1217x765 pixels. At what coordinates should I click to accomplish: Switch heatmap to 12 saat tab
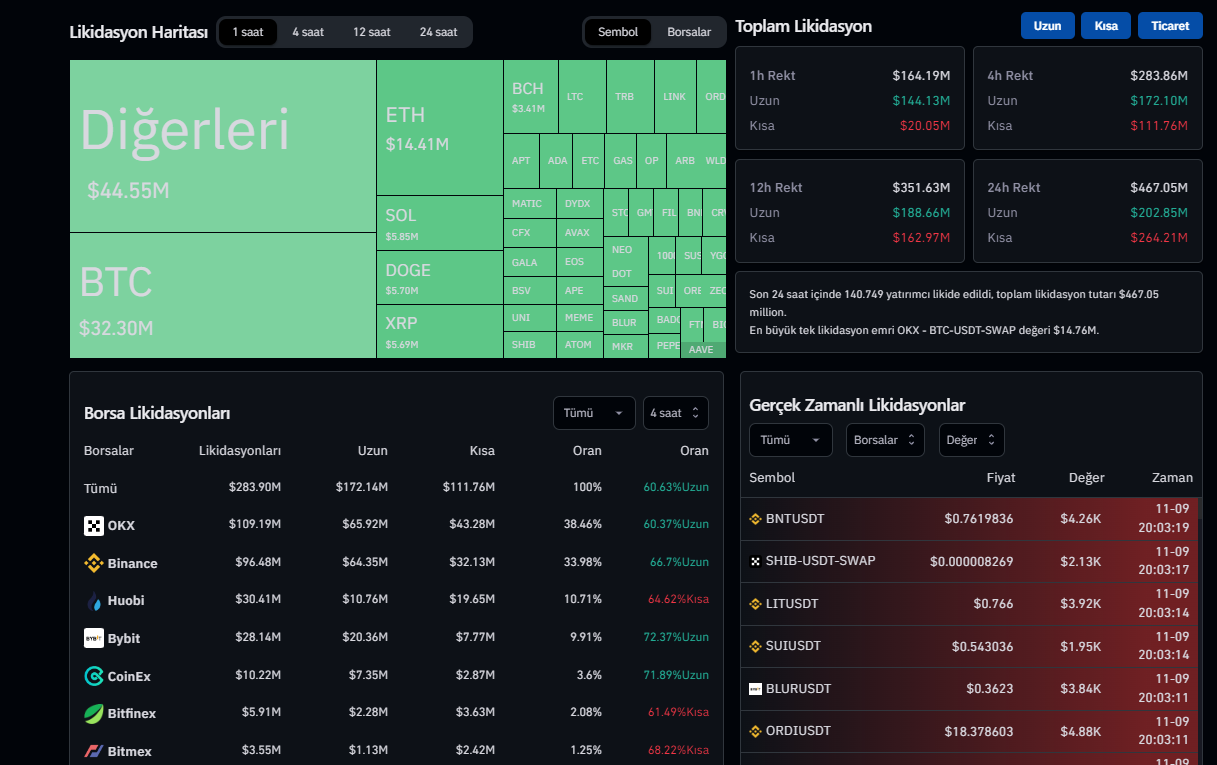tap(371, 32)
